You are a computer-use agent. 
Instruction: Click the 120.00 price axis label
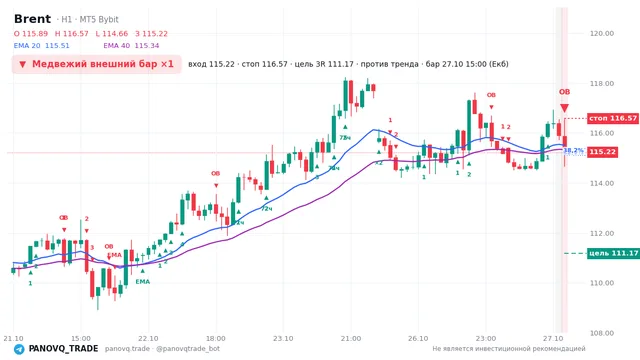[602, 33]
